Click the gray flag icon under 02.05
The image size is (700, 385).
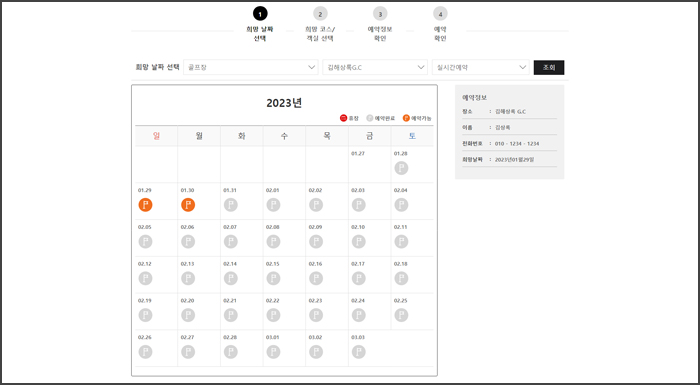(x=145, y=242)
